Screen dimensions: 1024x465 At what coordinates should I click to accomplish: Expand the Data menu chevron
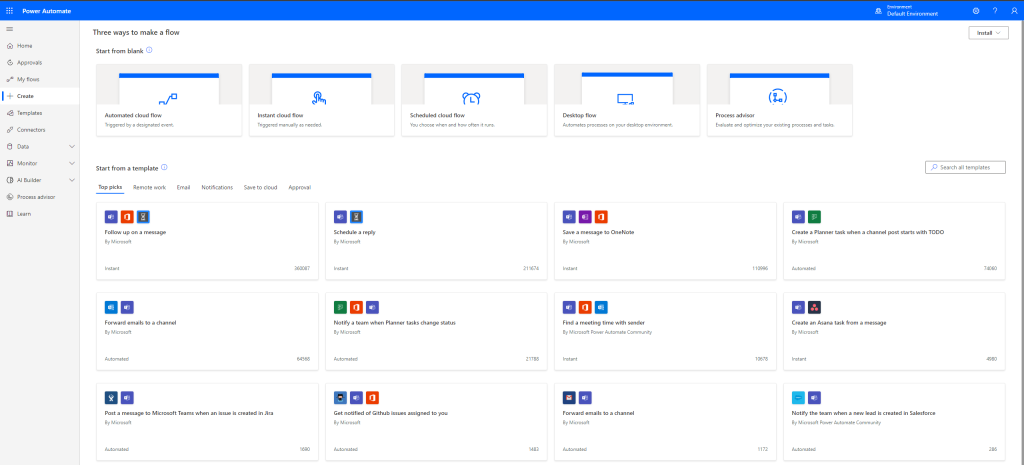click(72, 146)
